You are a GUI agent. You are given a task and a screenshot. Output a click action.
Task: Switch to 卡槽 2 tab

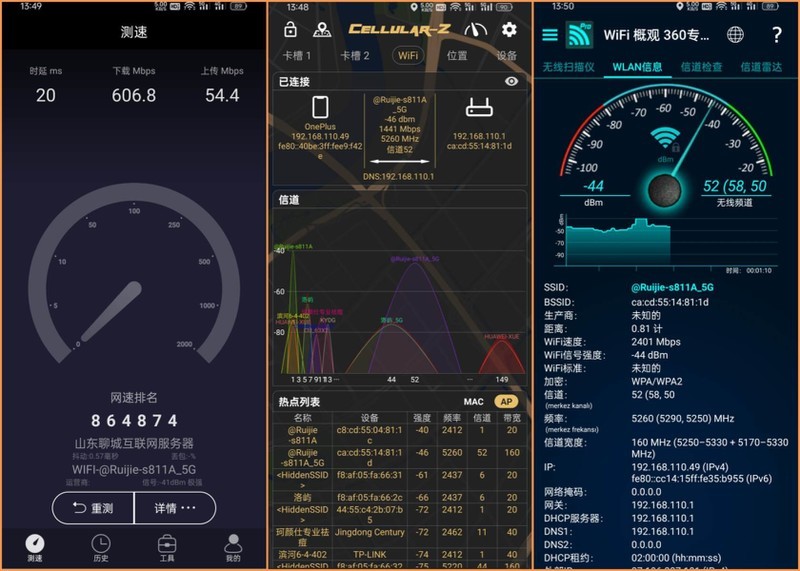pyautogui.click(x=355, y=56)
